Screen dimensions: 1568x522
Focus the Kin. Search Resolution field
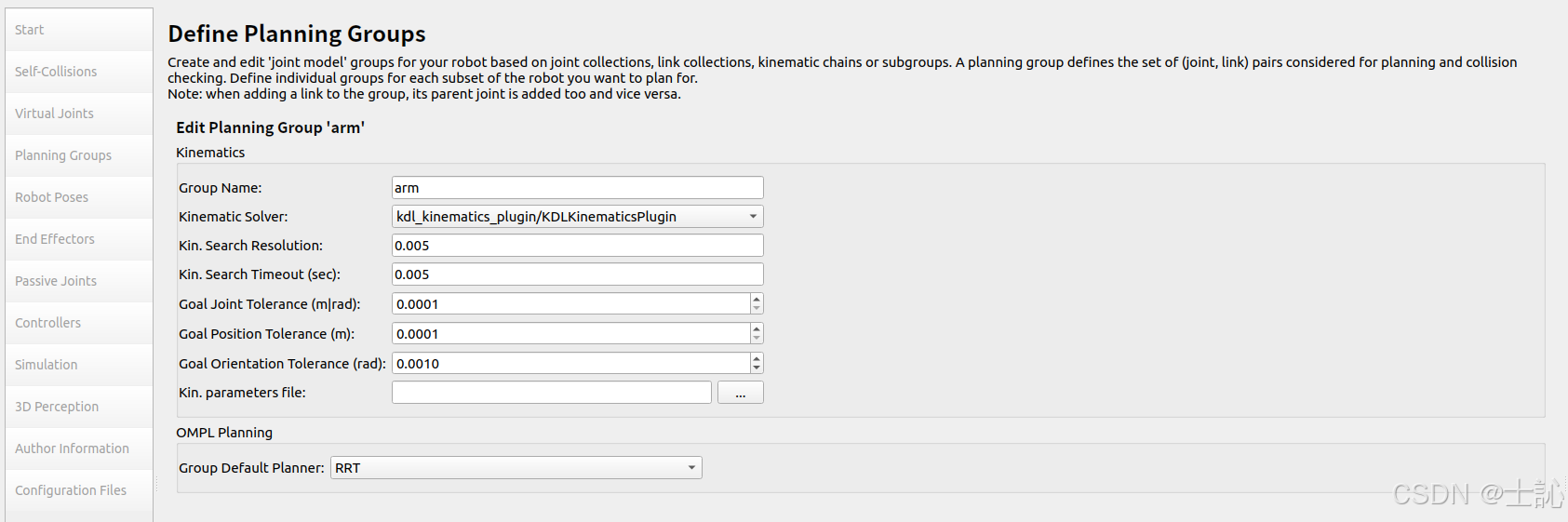(x=577, y=246)
